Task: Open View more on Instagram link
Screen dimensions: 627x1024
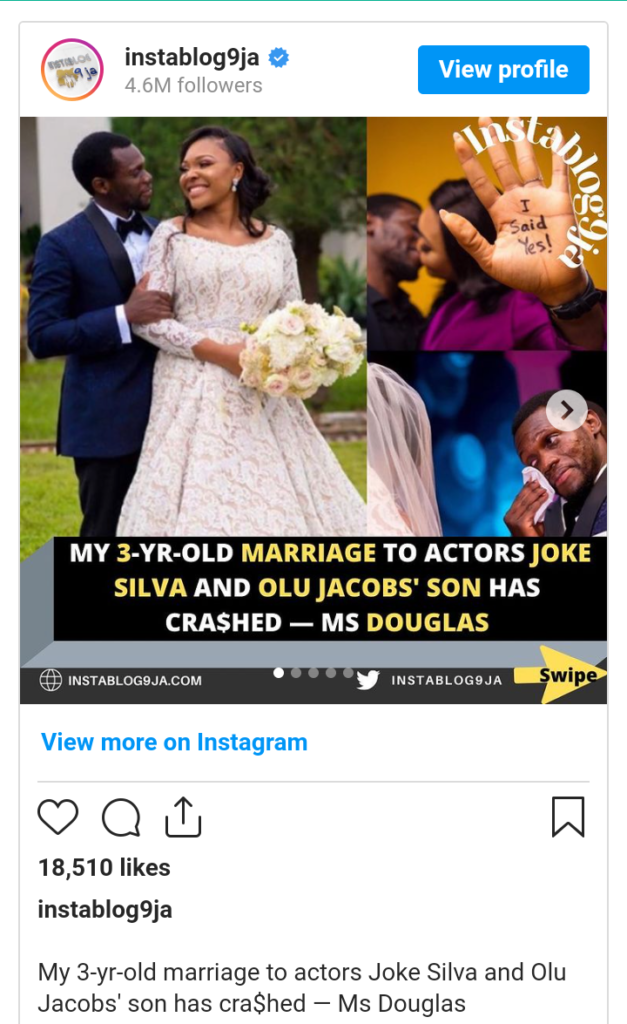Action: pyautogui.click(x=174, y=742)
